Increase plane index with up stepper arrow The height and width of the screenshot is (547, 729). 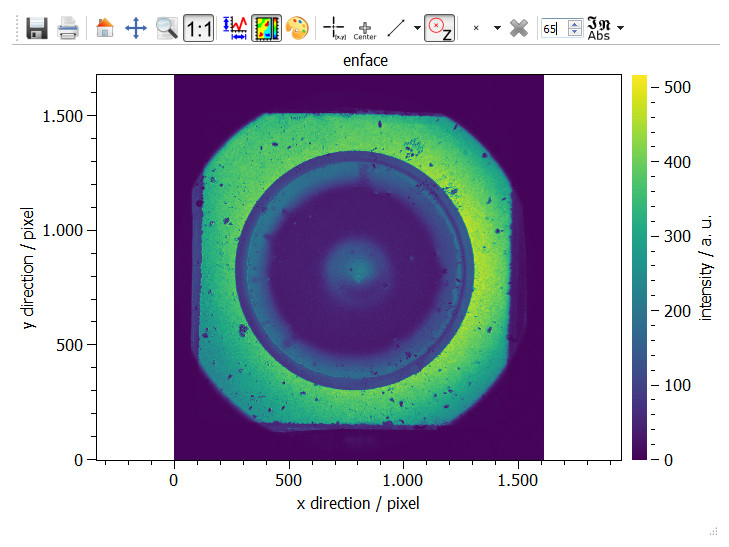click(575, 24)
